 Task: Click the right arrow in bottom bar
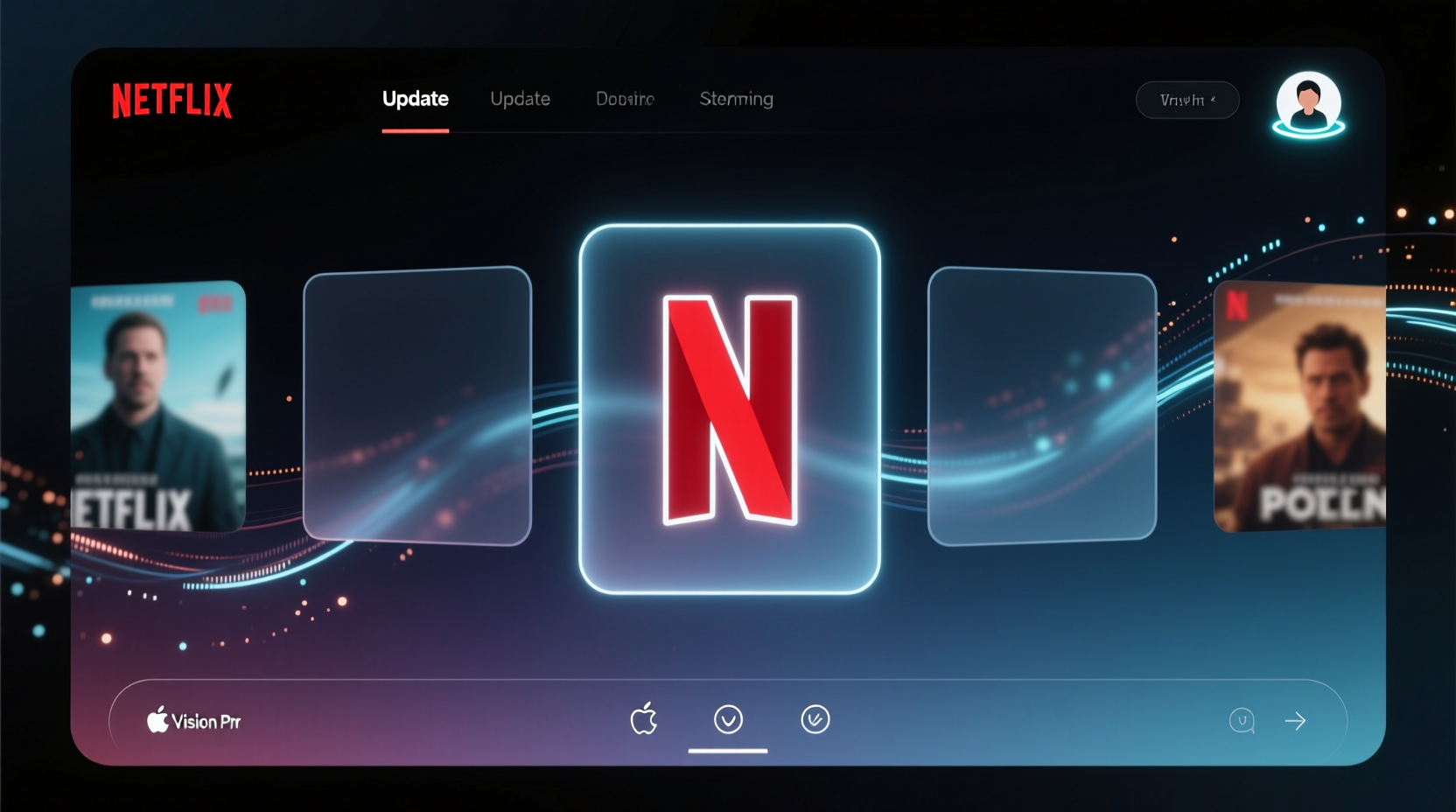click(x=1295, y=721)
